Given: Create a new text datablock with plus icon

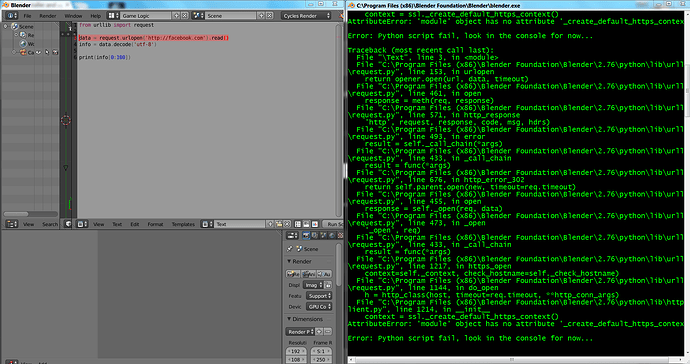Looking at the screenshot, I should [270, 224].
